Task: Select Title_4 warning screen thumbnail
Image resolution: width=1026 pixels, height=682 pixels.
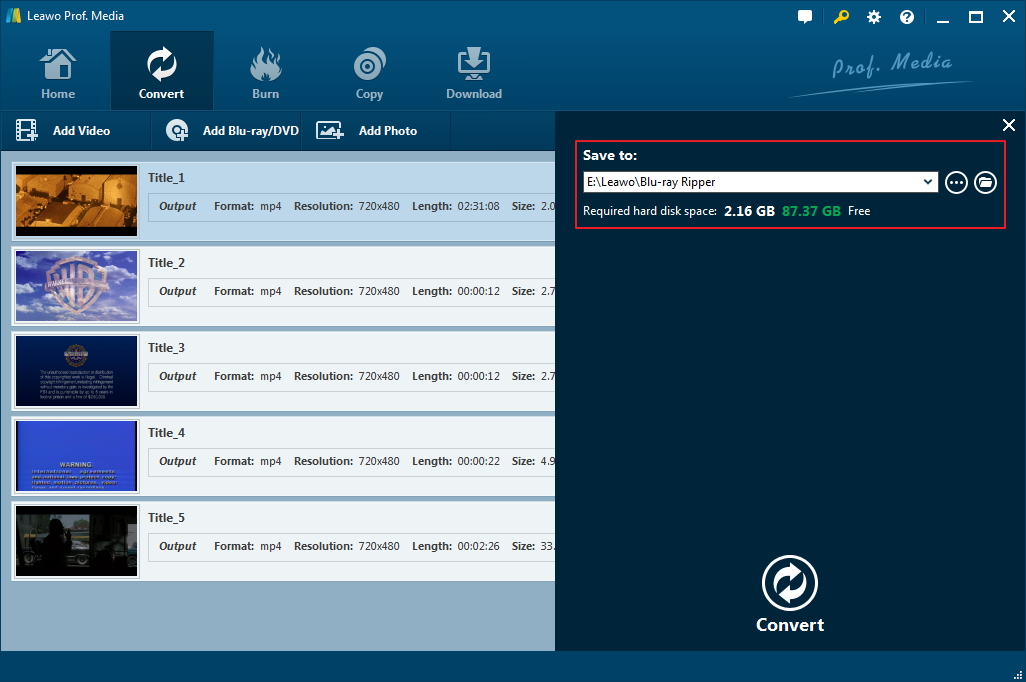Action: [77, 456]
